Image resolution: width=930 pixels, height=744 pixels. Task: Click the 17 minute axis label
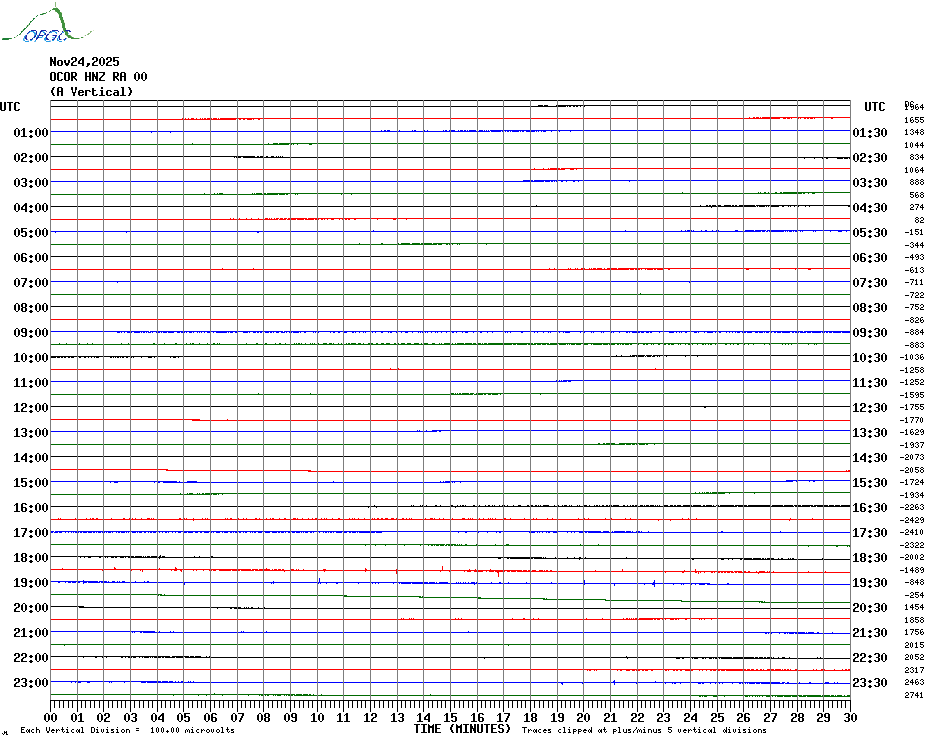point(504,717)
